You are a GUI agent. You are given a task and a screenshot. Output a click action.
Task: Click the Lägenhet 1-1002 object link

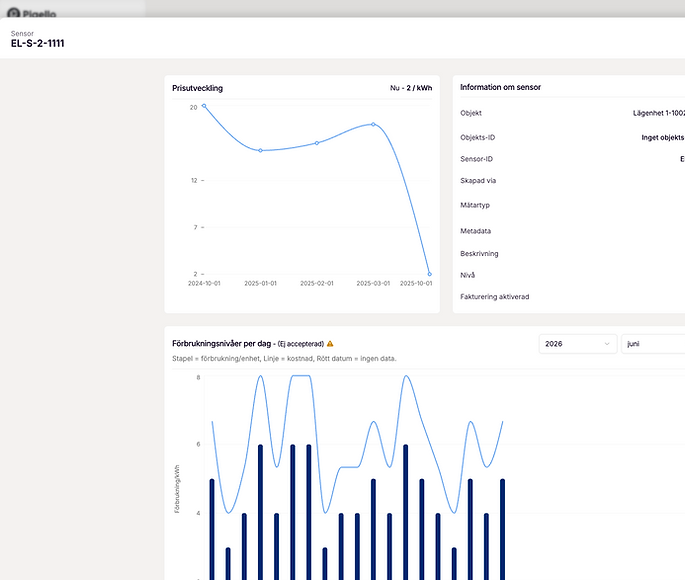pos(659,113)
